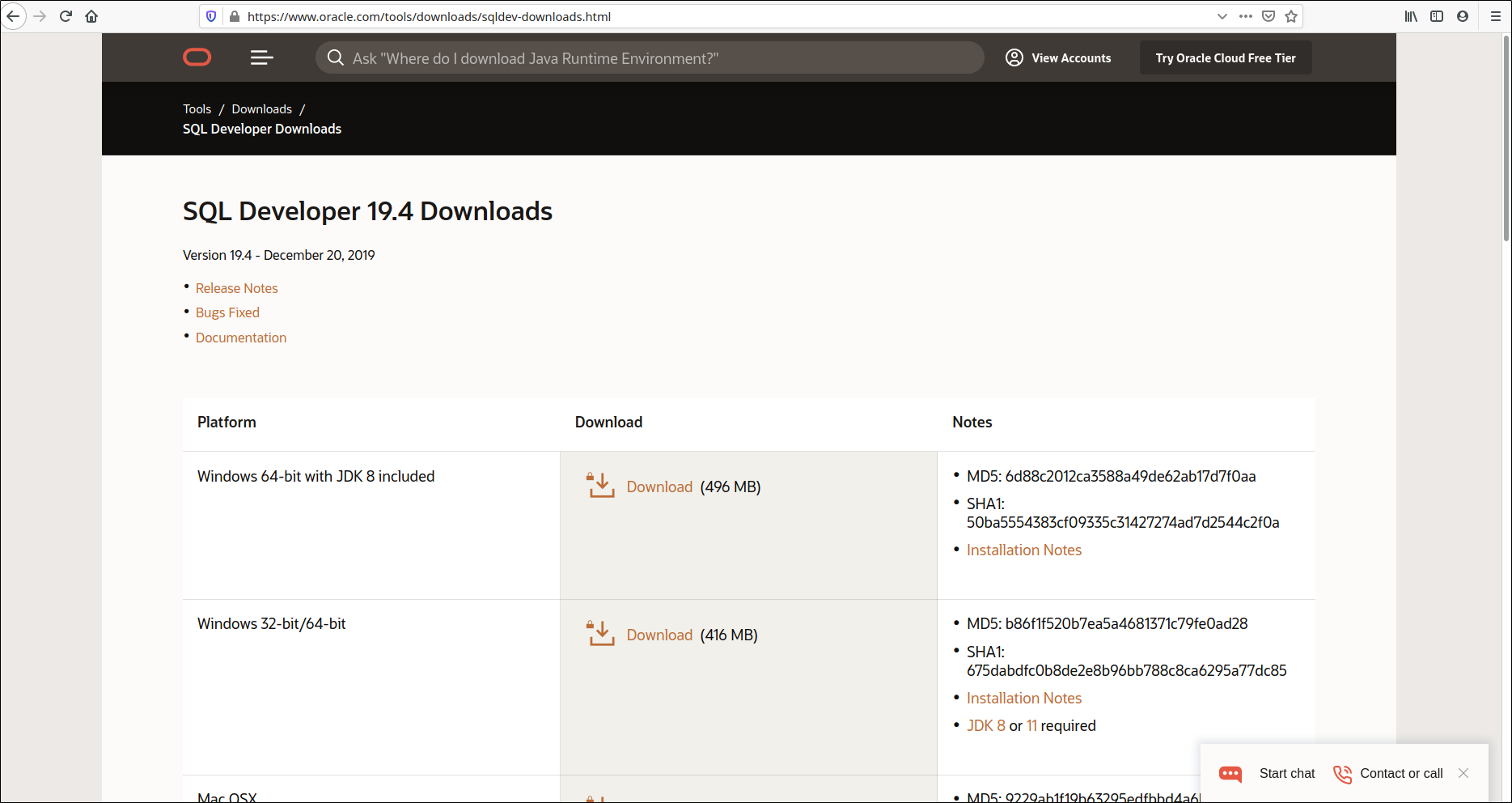Open the Release Notes link
Screen dimensions: 1512x803
pyautogui.click(x=236, y=288)
